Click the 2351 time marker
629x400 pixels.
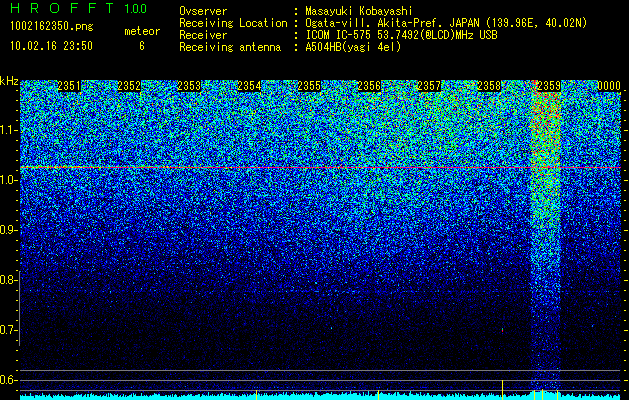click(69, 86)
